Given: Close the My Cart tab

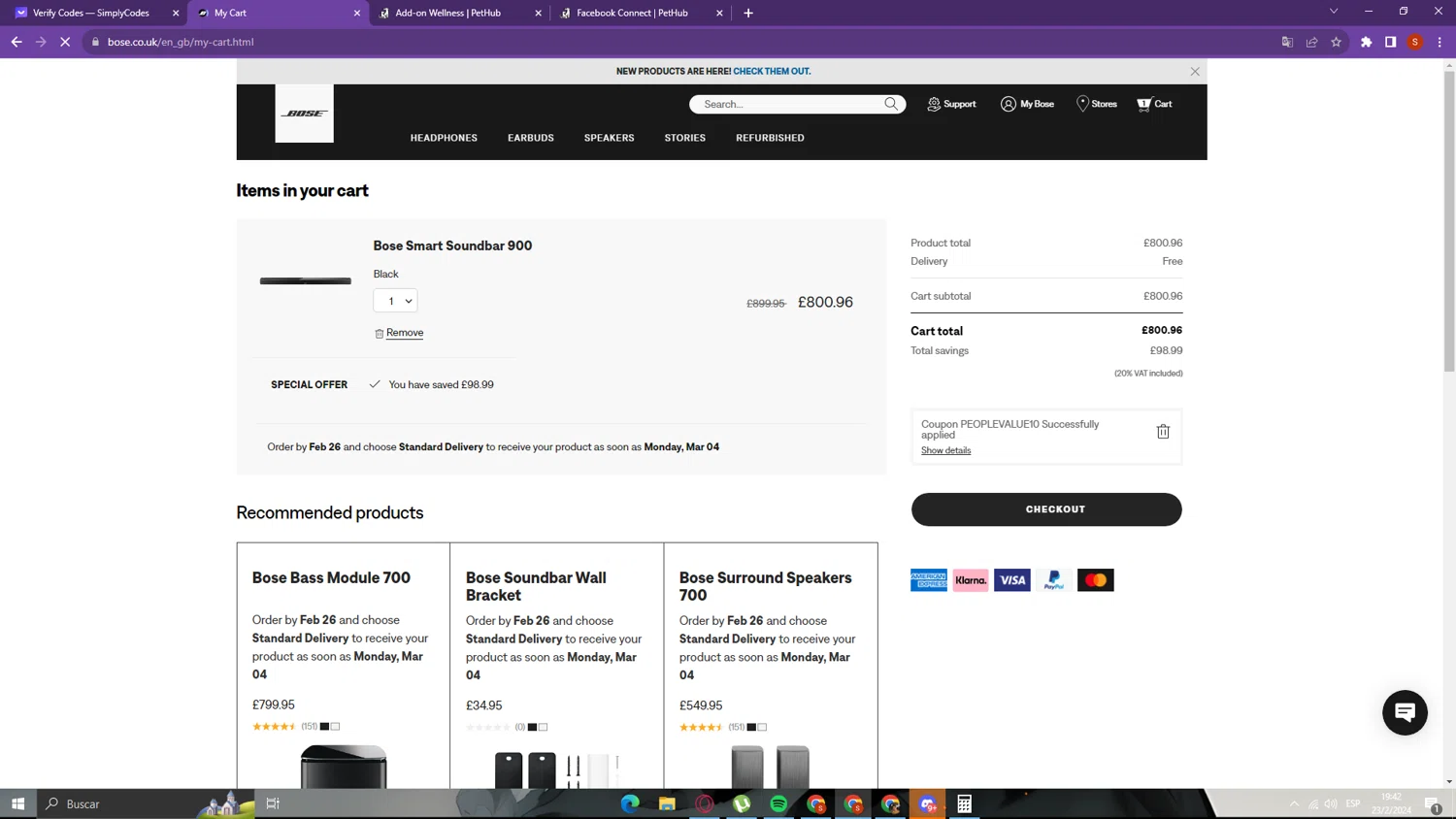Looking at the screenshot, I should click(357, 13).
